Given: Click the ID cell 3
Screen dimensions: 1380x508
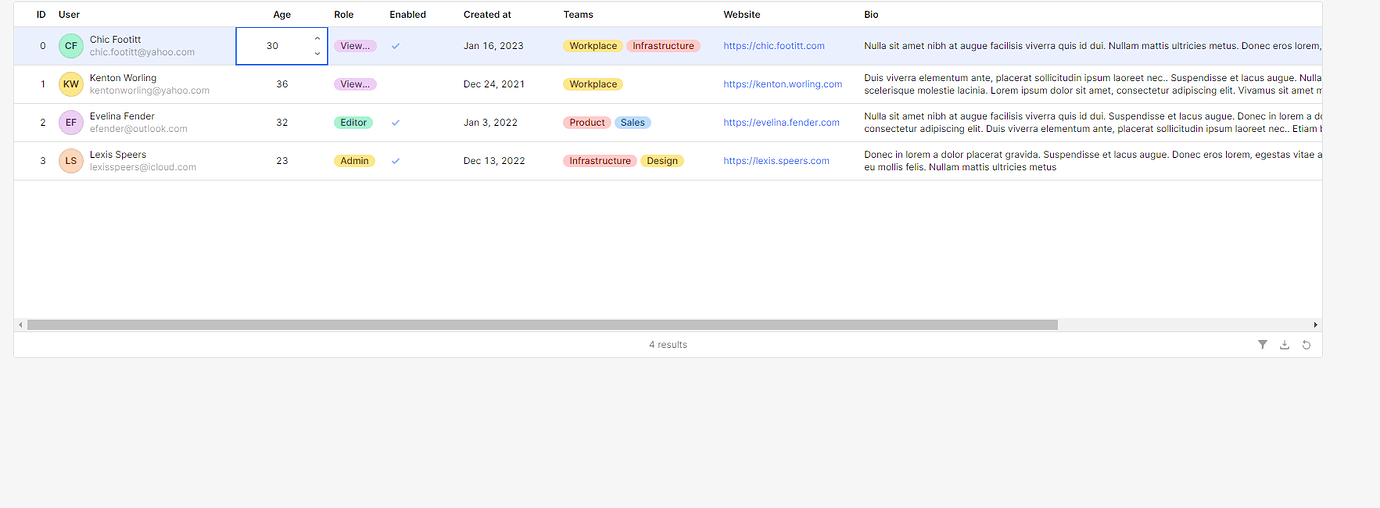Looking at the screenshot, I should (x=42, y=161).
